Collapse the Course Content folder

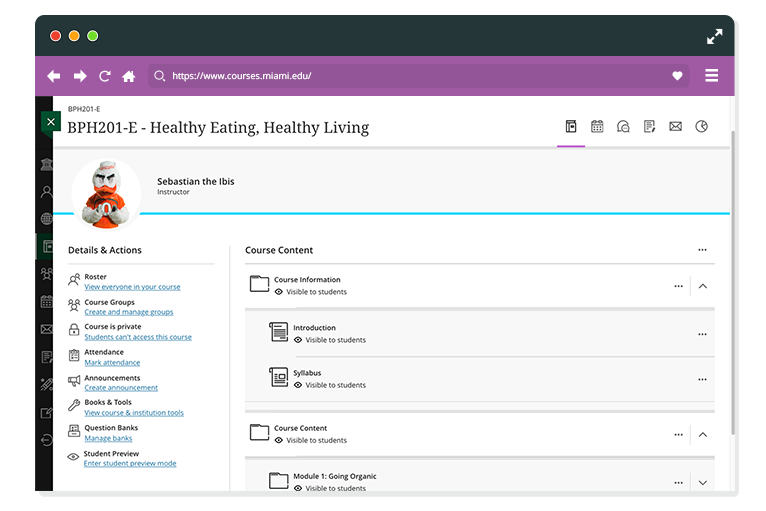coord(702,434)
